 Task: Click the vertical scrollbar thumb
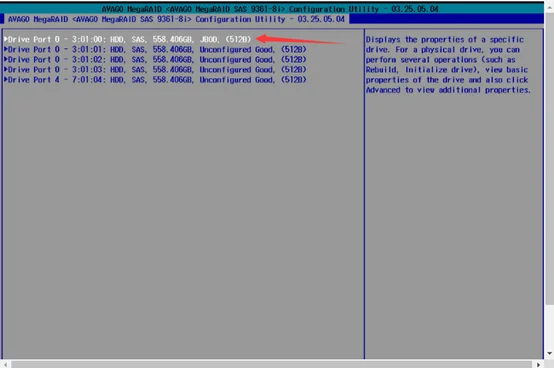coord(549,158)
